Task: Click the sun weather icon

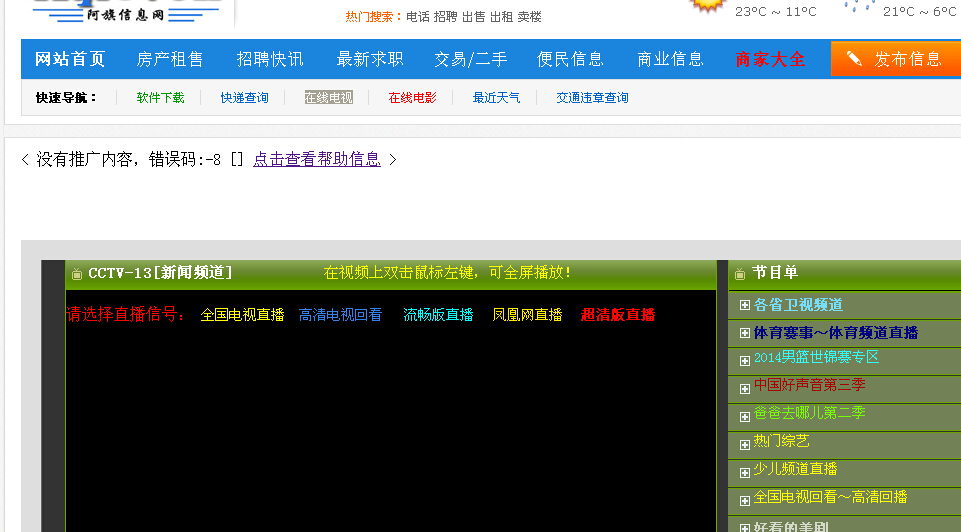Action: 708,5
